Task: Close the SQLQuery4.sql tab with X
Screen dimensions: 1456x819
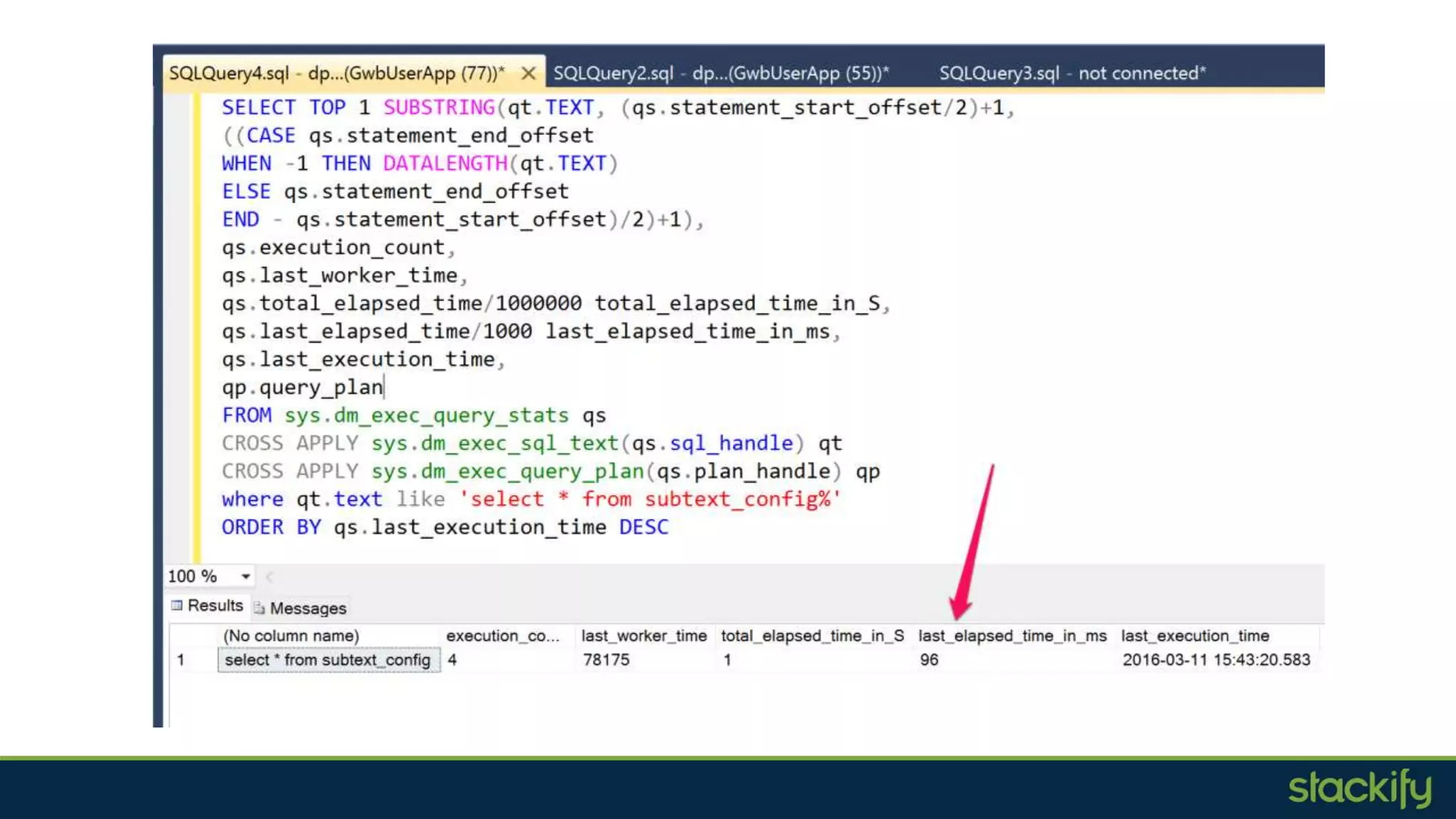Action: click(528, 73)
